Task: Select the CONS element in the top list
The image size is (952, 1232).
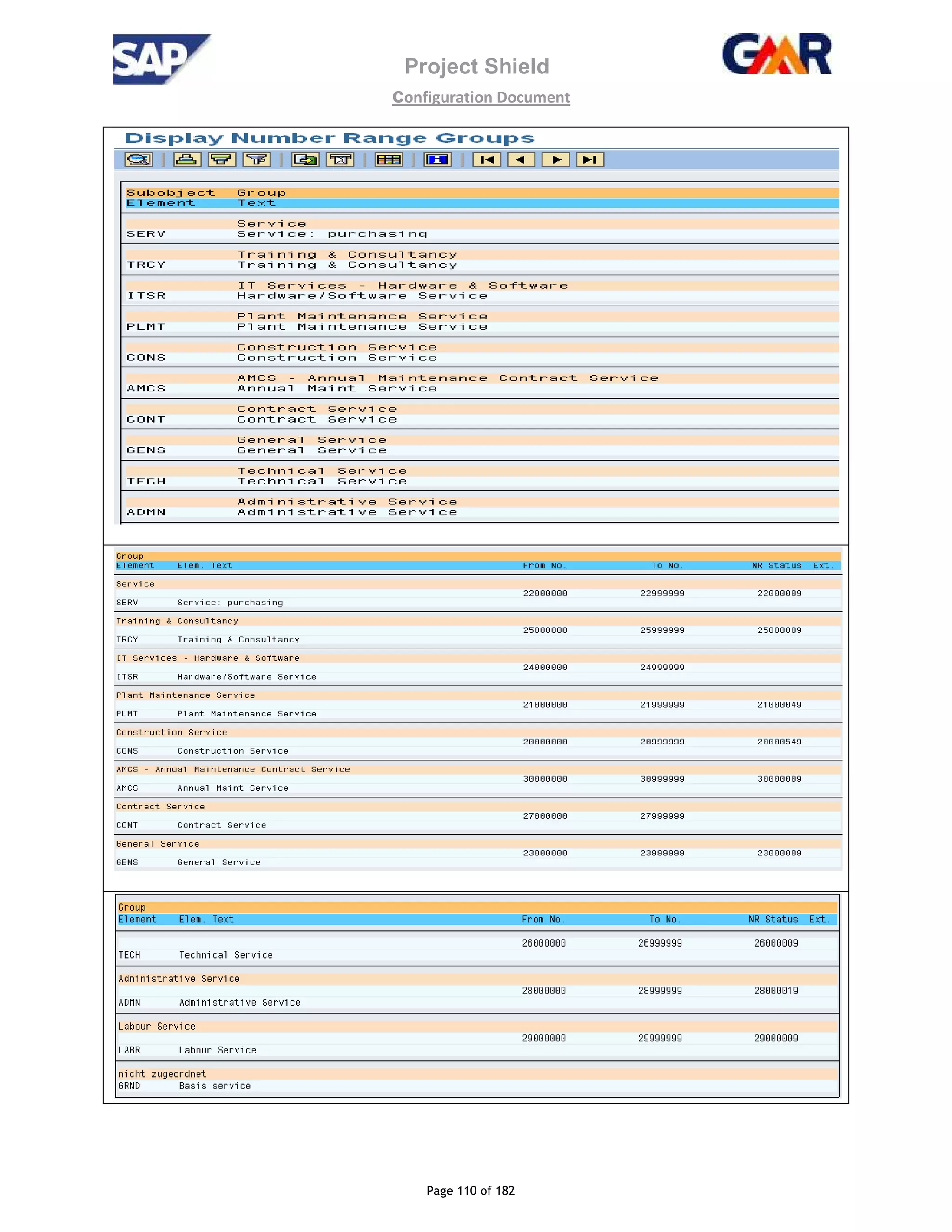Action: coord(146,358)
